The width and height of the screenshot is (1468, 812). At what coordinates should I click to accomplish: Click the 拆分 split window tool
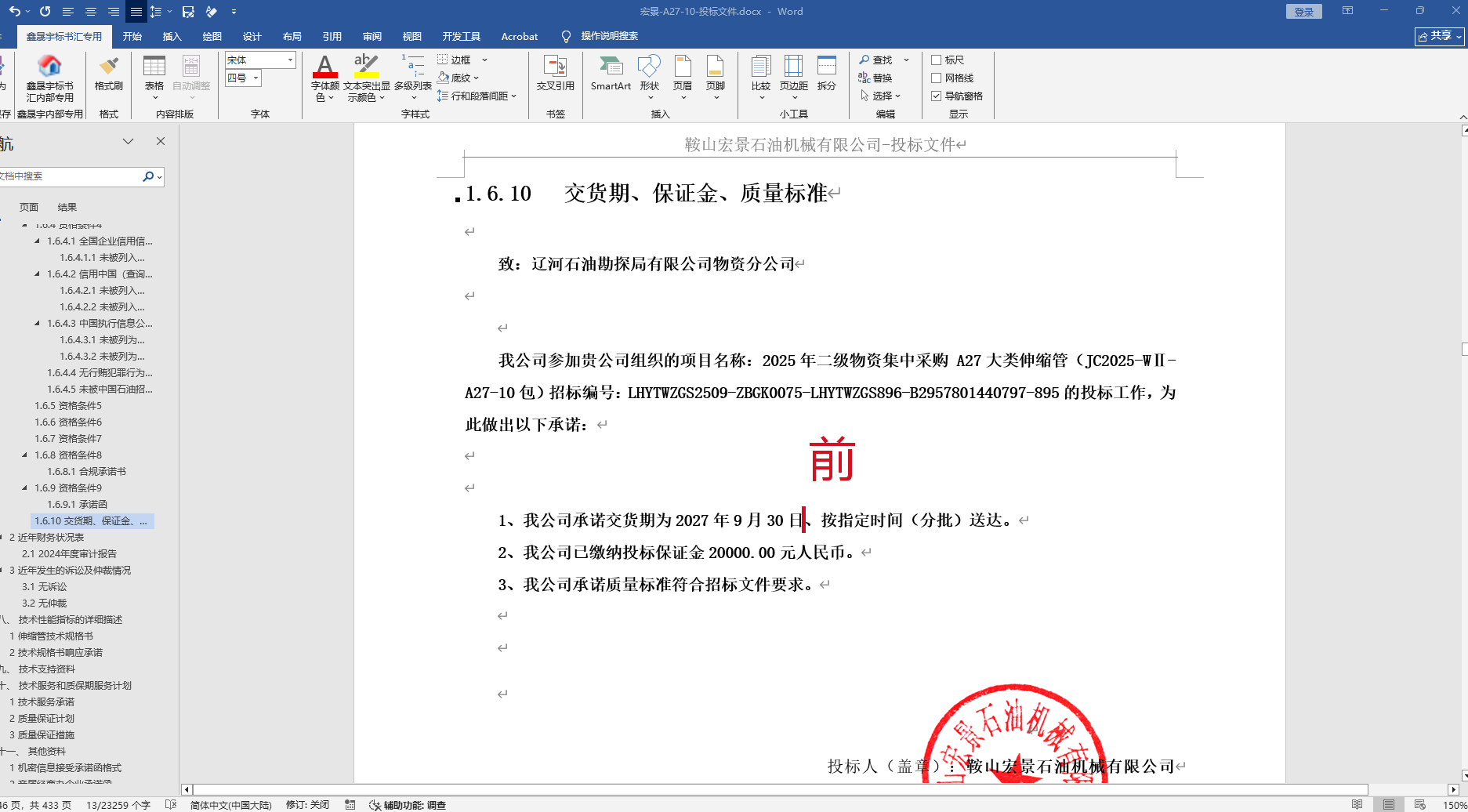[x=827, y=74]
